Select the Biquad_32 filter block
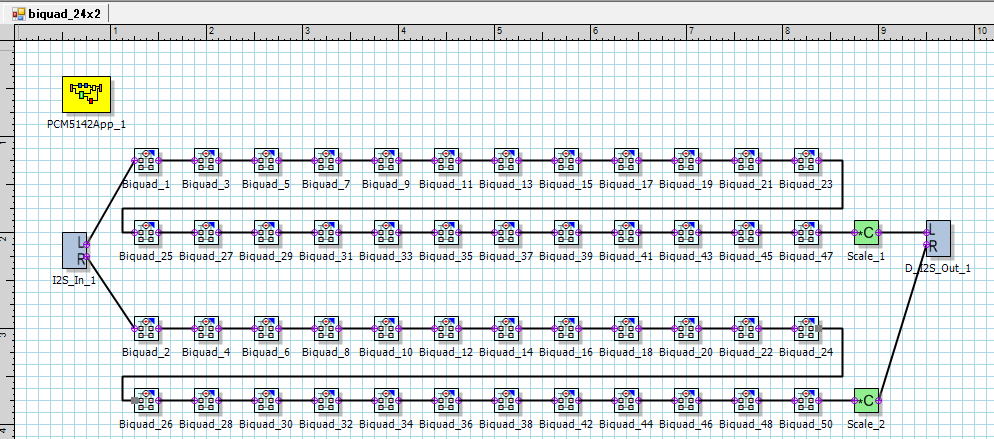Screen dimensions: 994x439 [326, 400]
